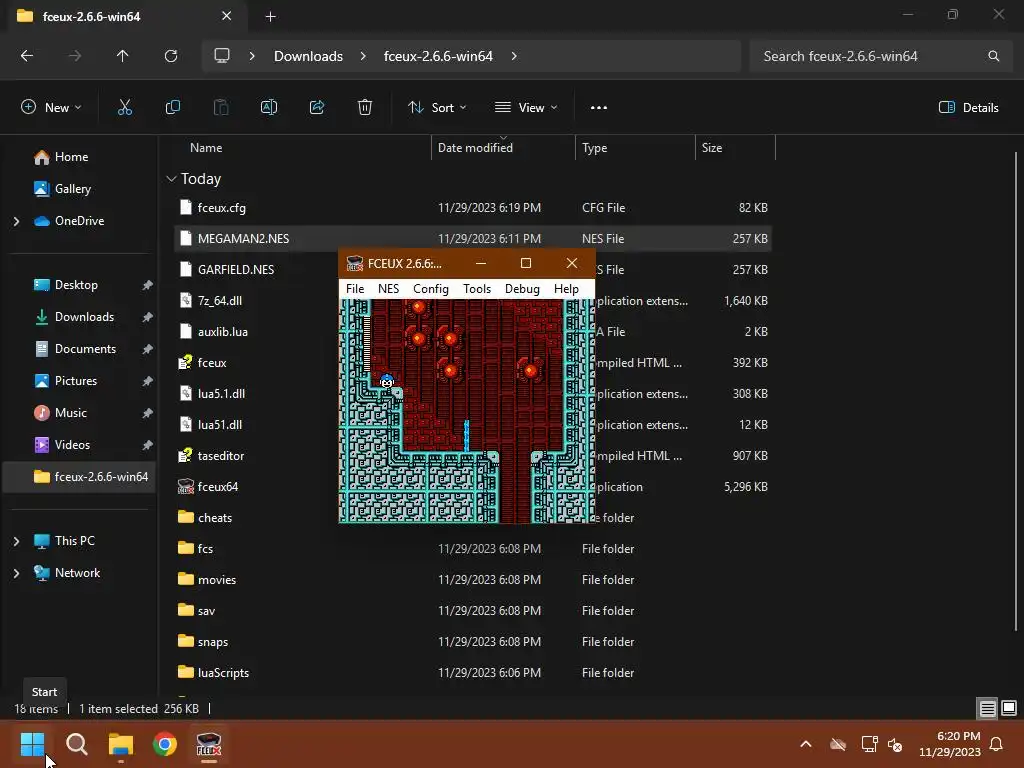
Task: Click FCEUX icon on taskbar
Action: pyautogui.click(x=209, y=744)
